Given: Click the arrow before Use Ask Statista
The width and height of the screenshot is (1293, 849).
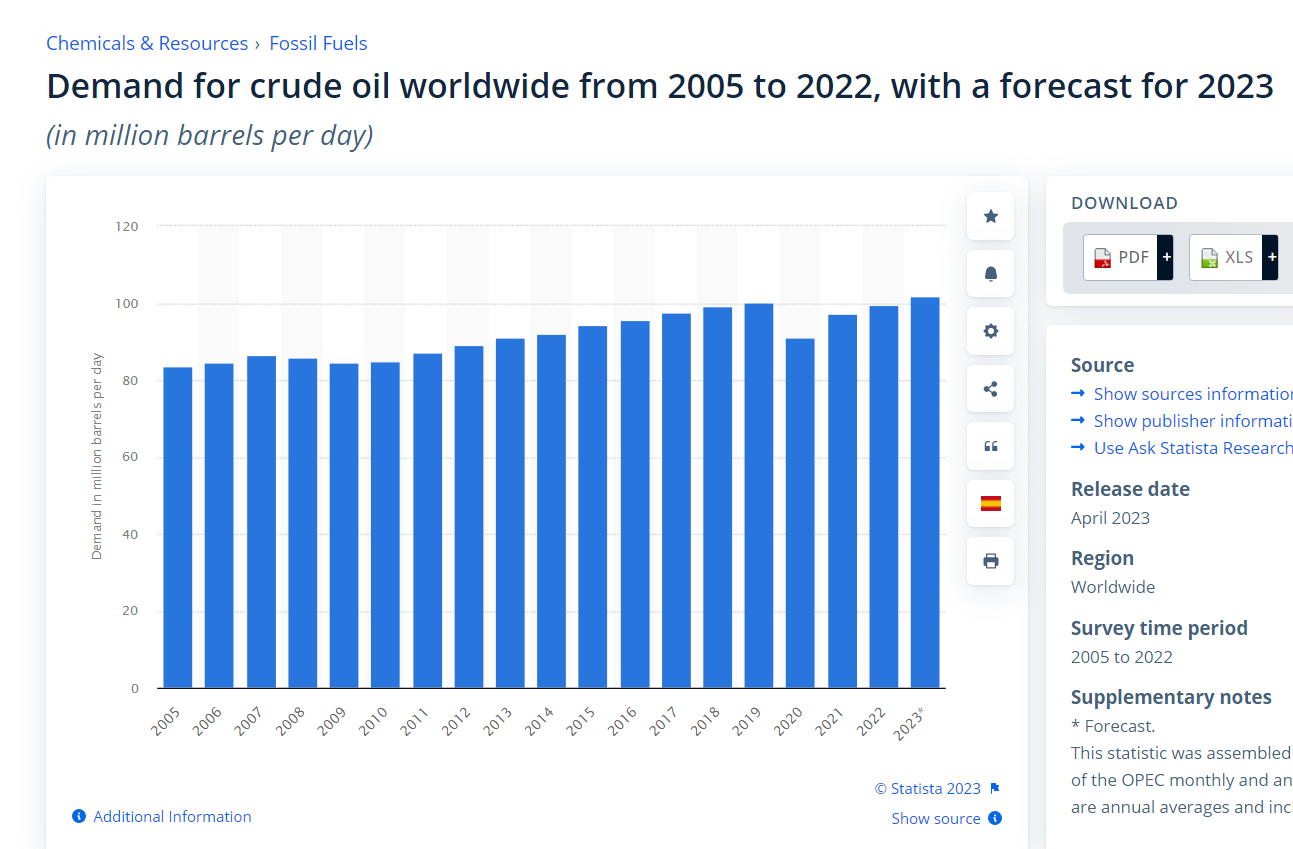Looking at the screenshot, I should (1078, 448).
